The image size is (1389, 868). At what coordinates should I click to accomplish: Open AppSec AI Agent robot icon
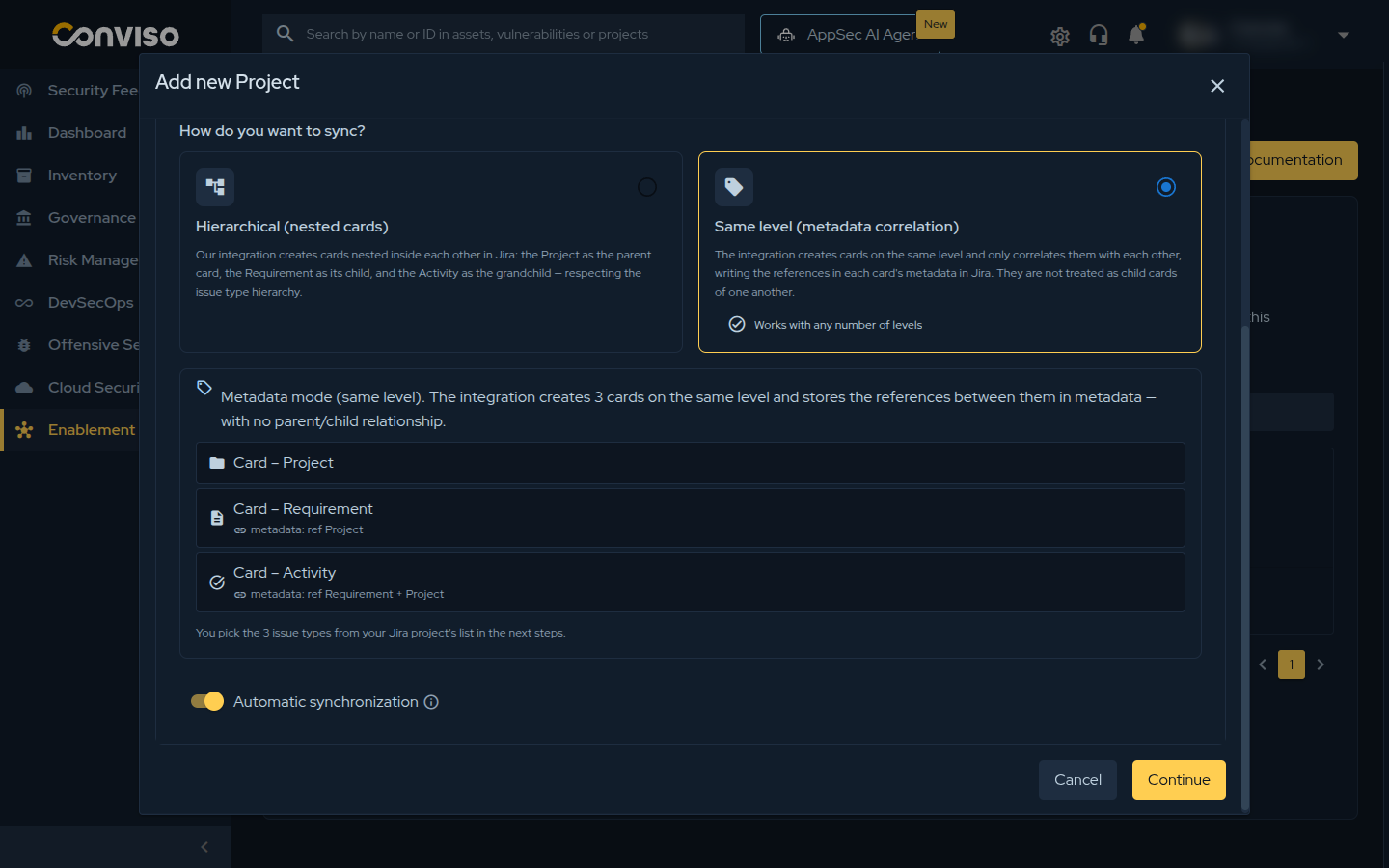787,35
